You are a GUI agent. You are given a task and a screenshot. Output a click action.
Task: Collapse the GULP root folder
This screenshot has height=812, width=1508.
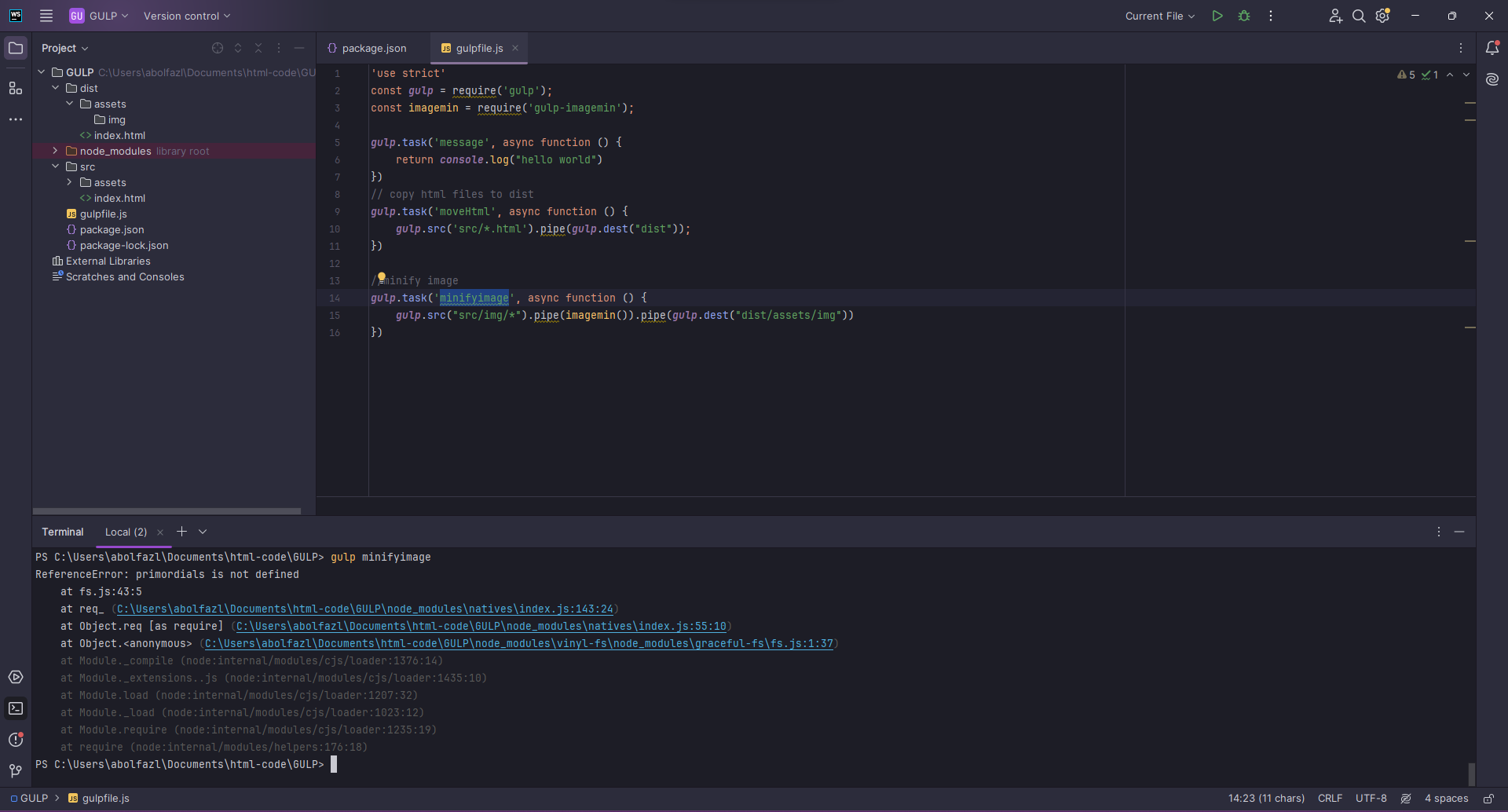coord(42,72)
